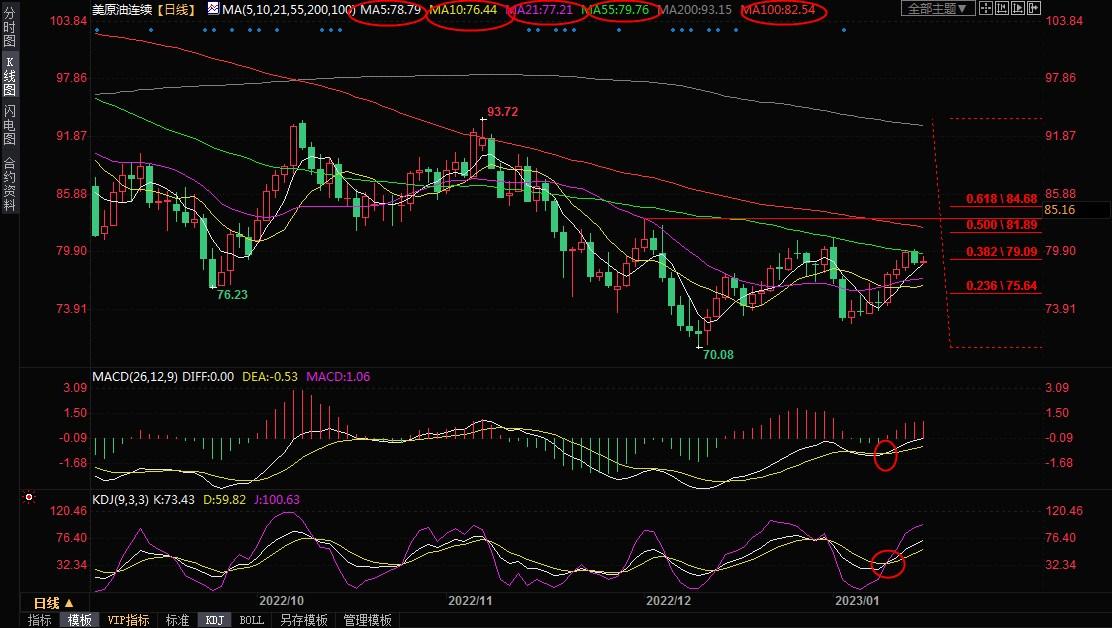Toggle the KDJ indicator template
The image size is (1112, 628).
[x=214, y=620]
